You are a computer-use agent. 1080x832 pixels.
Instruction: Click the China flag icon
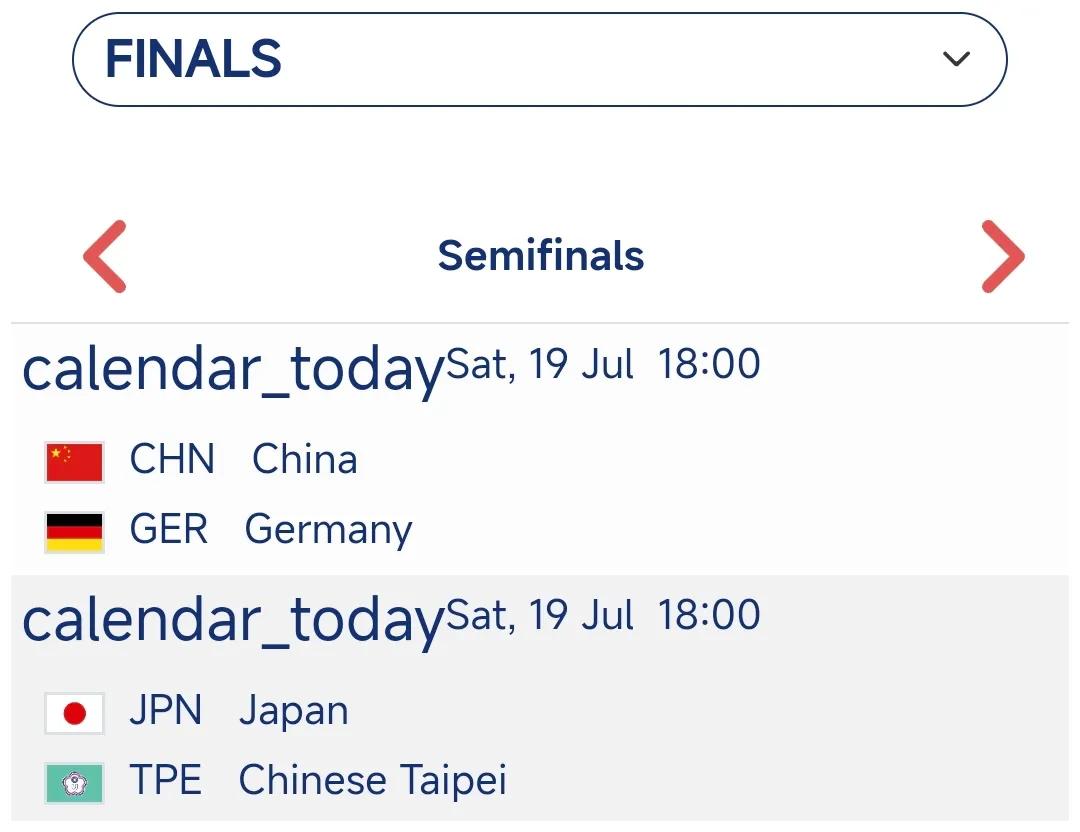pyautogui.click(x=74, y=462)
